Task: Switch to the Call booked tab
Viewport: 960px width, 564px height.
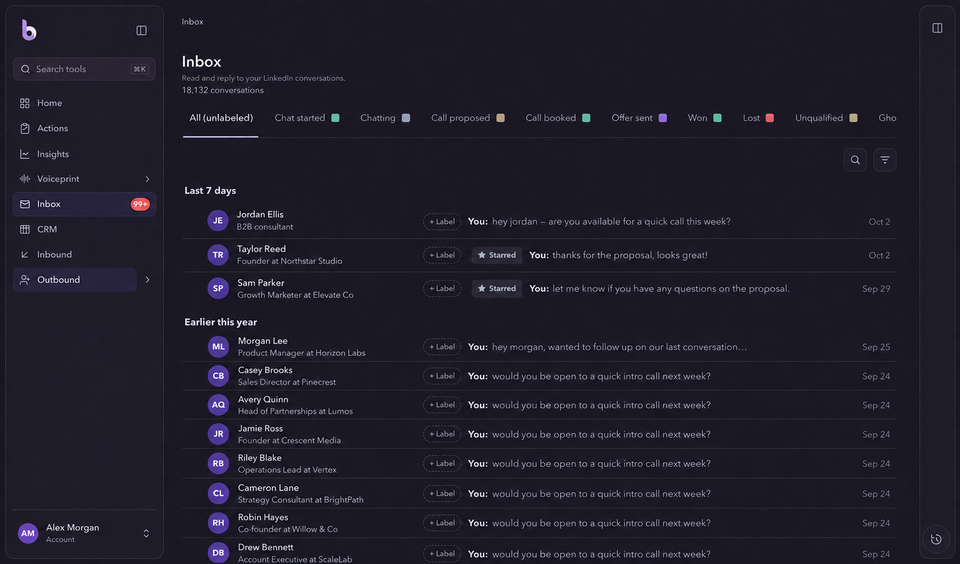Action: point(558,118)
